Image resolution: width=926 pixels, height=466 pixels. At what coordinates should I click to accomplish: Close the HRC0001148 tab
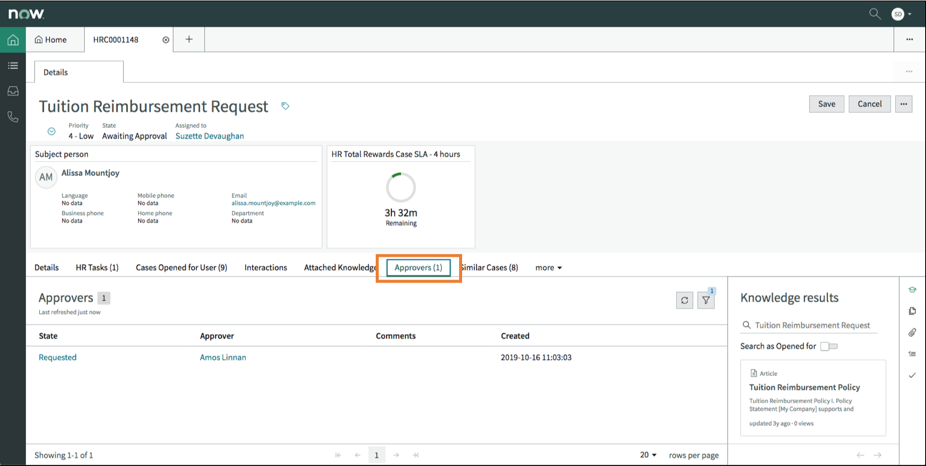point(166,40)
